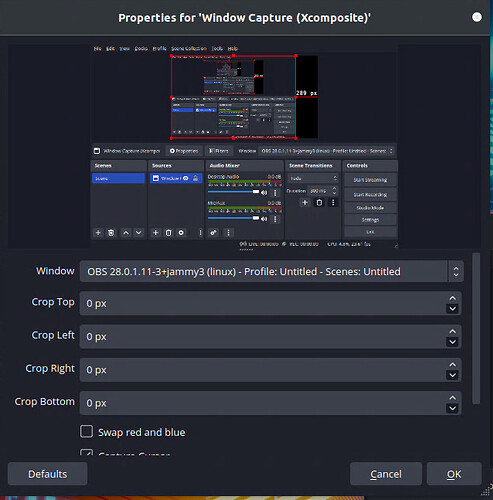Open the Profile menu in the preview
Screen dimensions: 493x500
(x=159, y=48)
